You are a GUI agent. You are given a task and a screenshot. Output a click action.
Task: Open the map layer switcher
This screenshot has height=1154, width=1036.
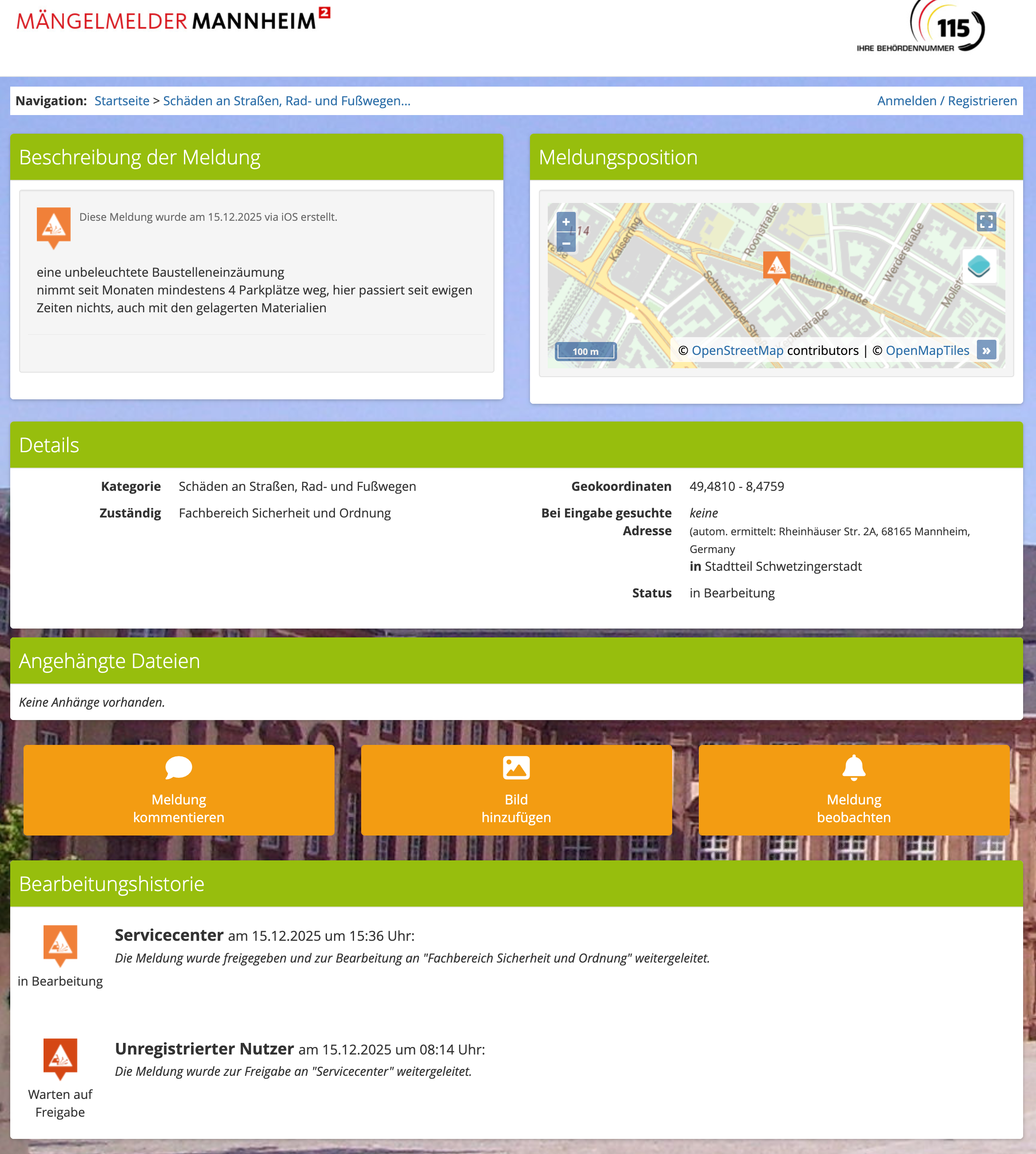coord(979,266)
